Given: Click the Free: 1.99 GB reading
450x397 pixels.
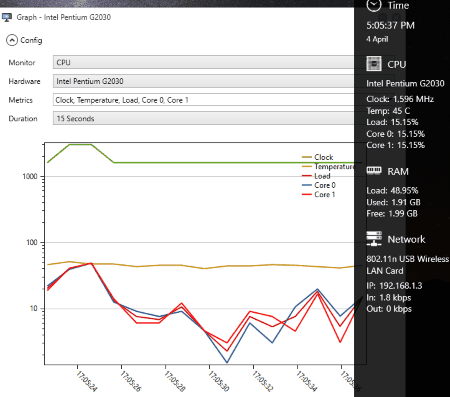Looking at the screenshot, I should tap(392, 214).
